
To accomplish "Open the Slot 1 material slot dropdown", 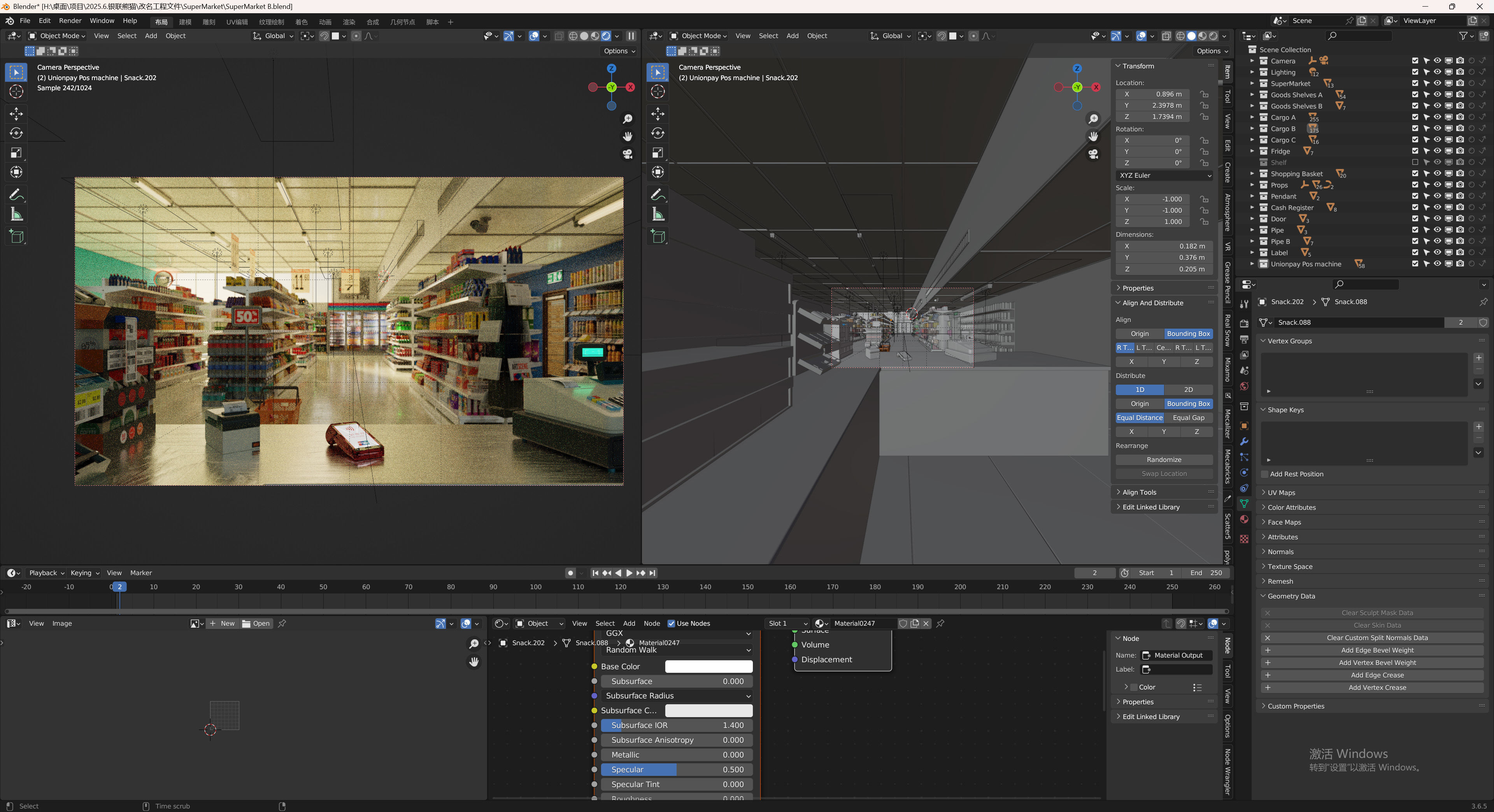I will [x=787, y=624].
